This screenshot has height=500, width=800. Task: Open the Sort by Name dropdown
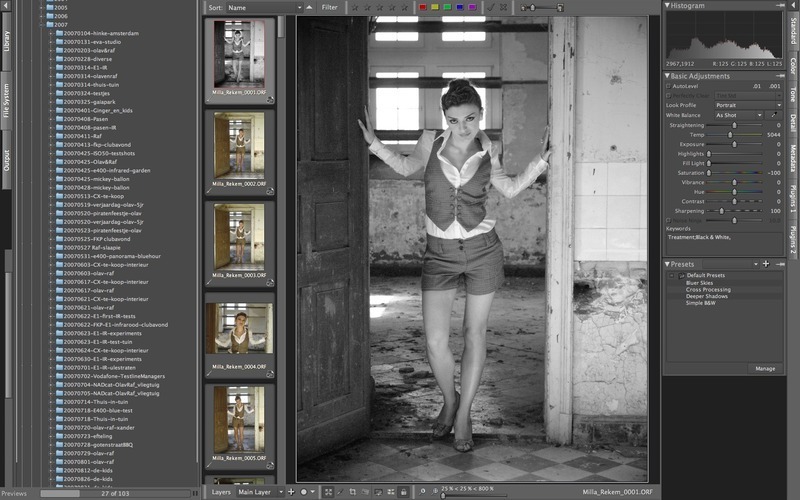(x=265, y=8)
